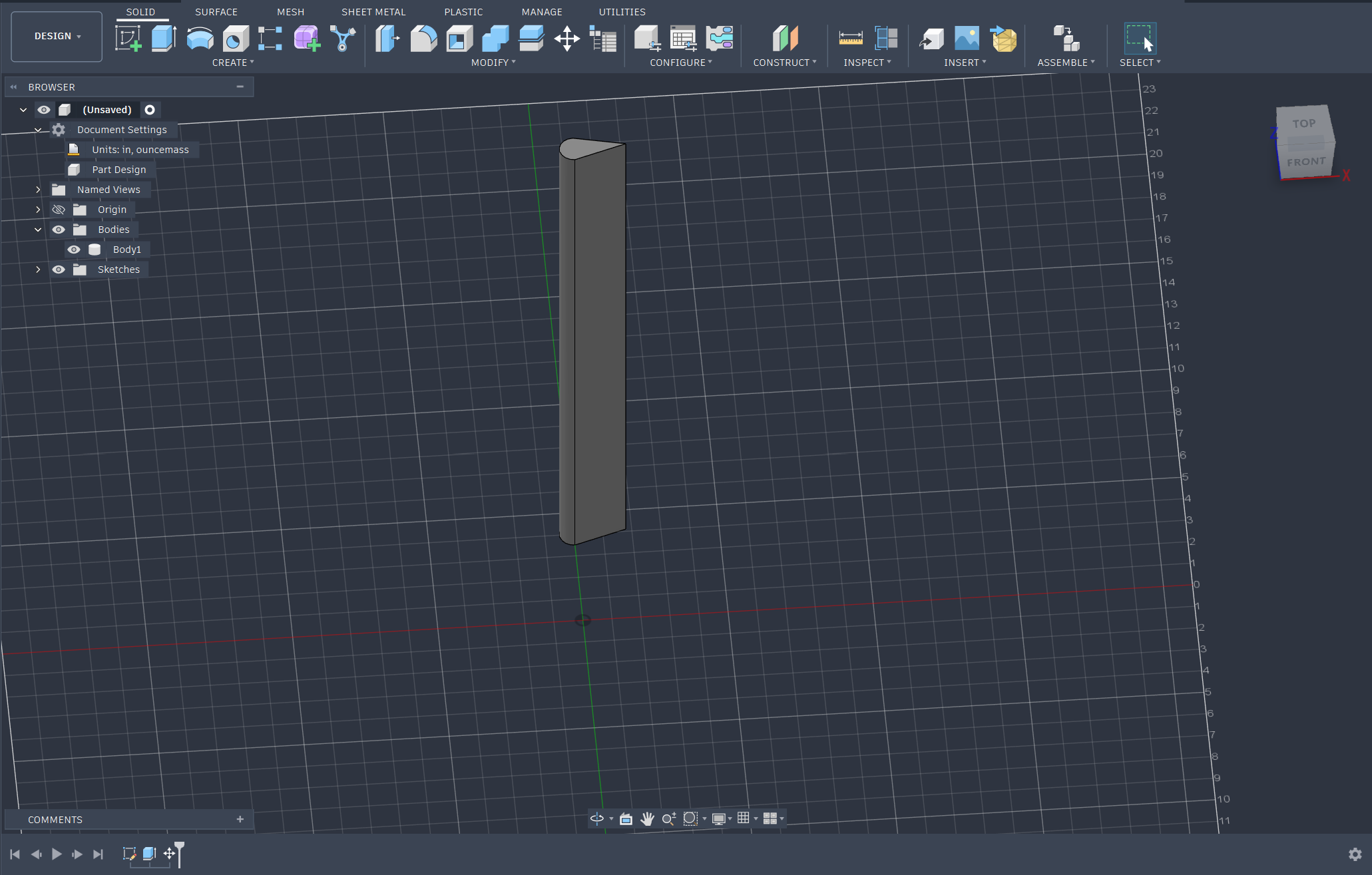1372x875 pixels.
Task: Switch to the PLASTIC tab
Action: click(463, 12)
